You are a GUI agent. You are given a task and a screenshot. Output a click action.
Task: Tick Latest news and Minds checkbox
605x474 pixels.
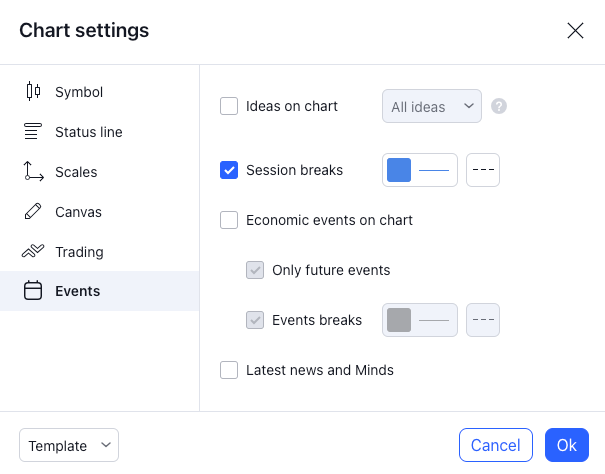coord(229,370)
